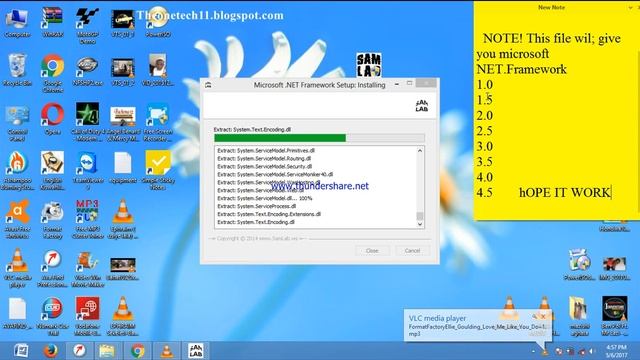Click the New Note title of the sticky note
The height and width of the screenshot is (360, 640).
(x=551, y=7)
